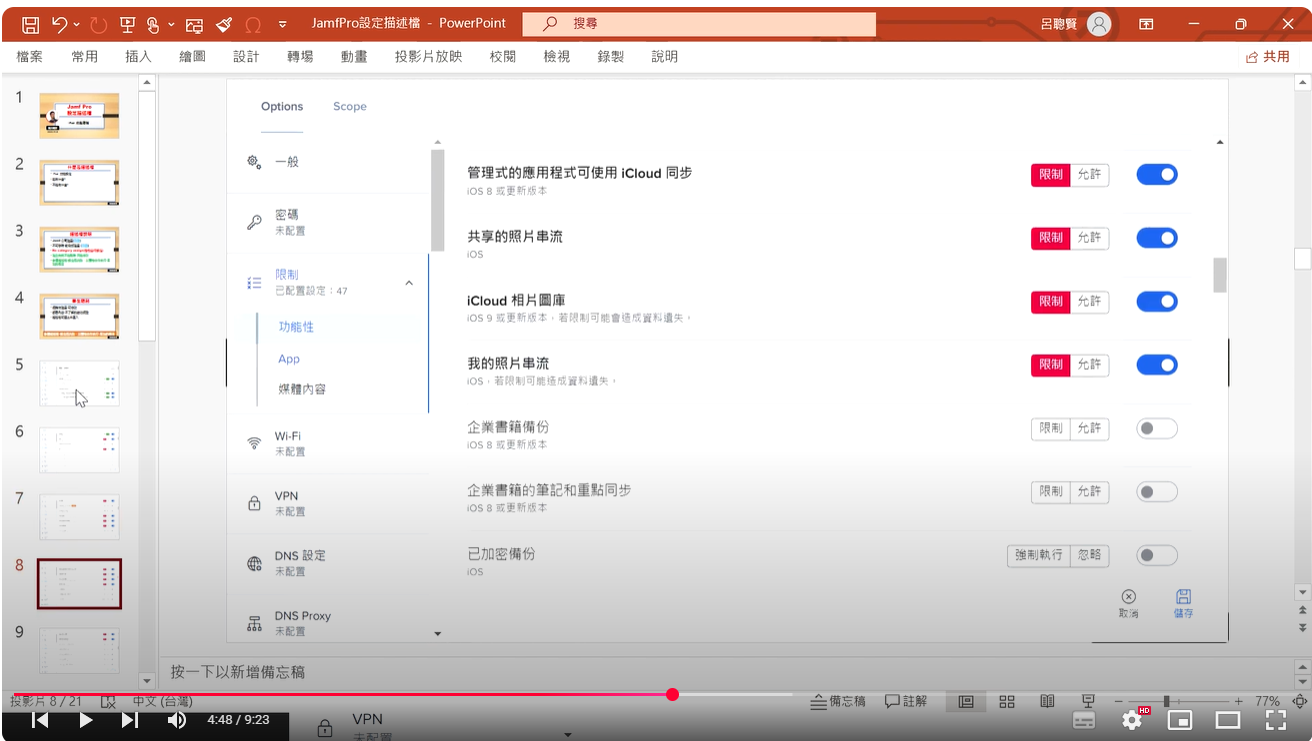1312x741 pixels.
Task: Click previous slide double arrow on scrollbar
Action: pyautogui.click(x=1302, y=609)
